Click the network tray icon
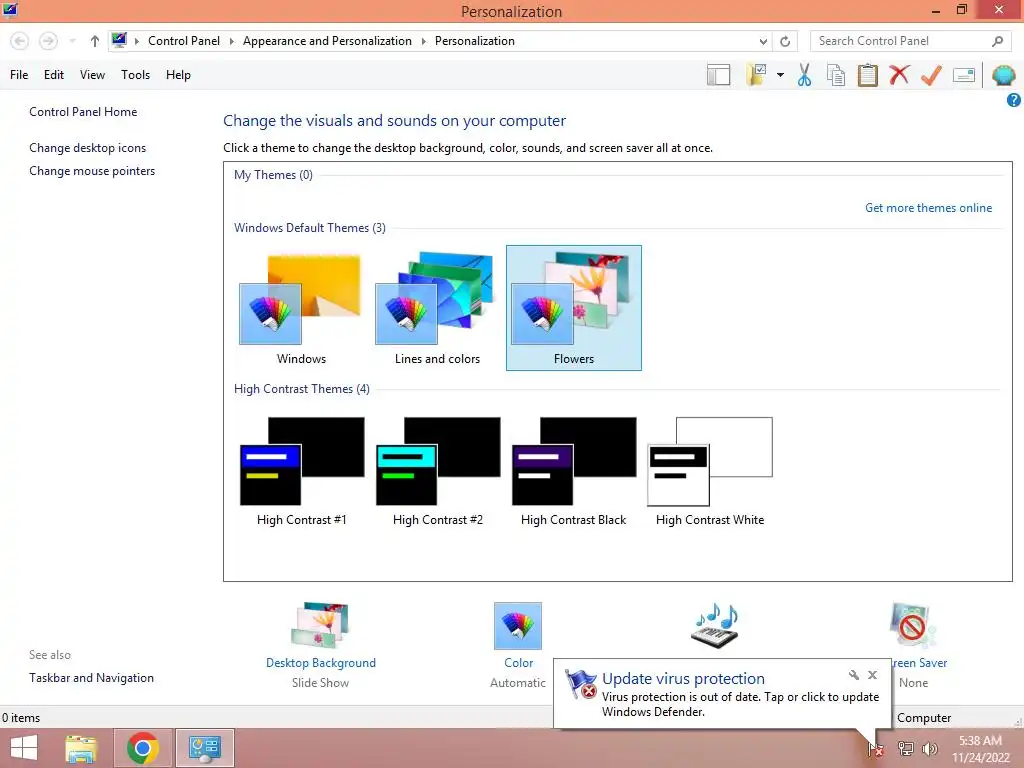 pyautogui.click(x=905, y=749)
